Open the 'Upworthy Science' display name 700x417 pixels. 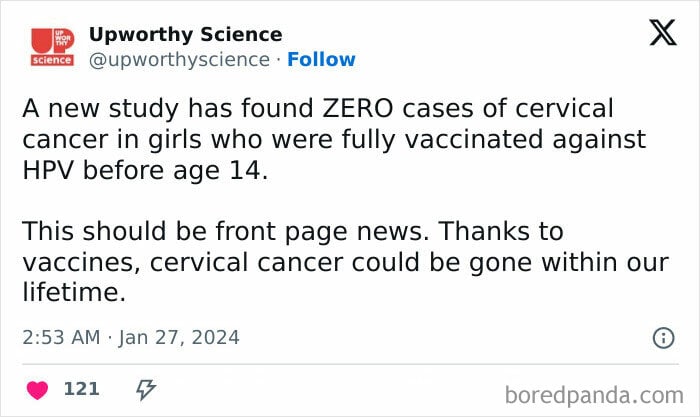(x=185, y=34)
